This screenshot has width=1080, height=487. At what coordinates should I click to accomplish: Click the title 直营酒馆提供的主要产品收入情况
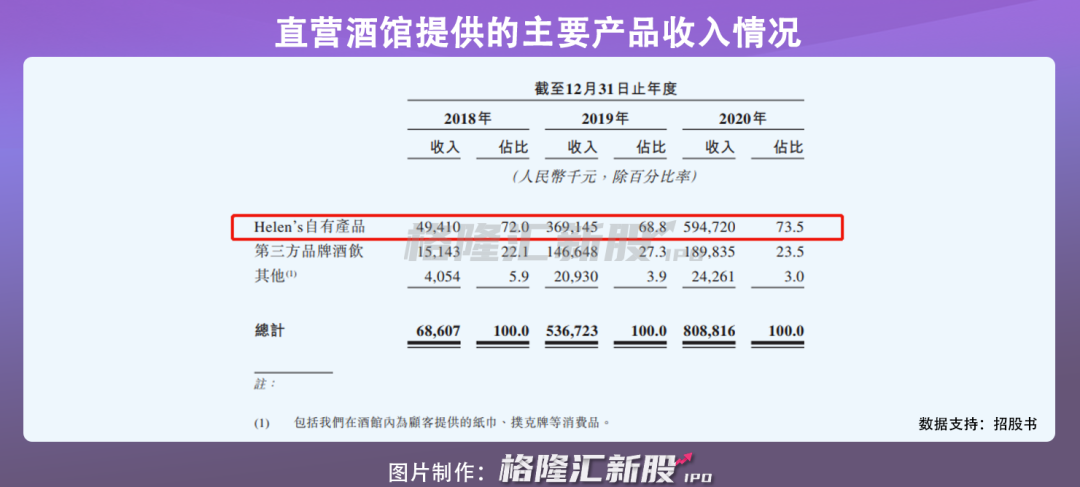tap(538, 32)
